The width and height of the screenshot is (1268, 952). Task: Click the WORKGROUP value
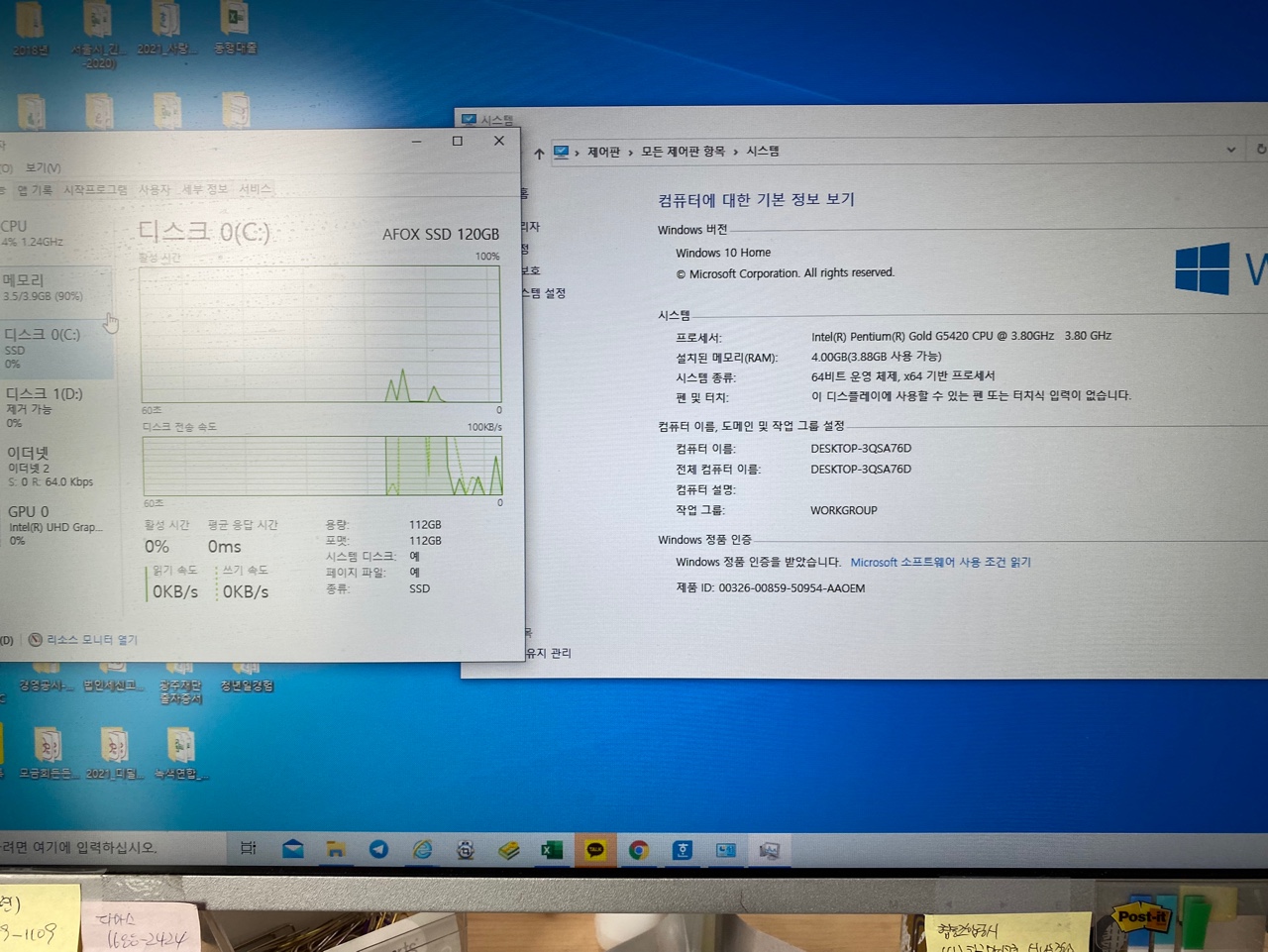844,510
